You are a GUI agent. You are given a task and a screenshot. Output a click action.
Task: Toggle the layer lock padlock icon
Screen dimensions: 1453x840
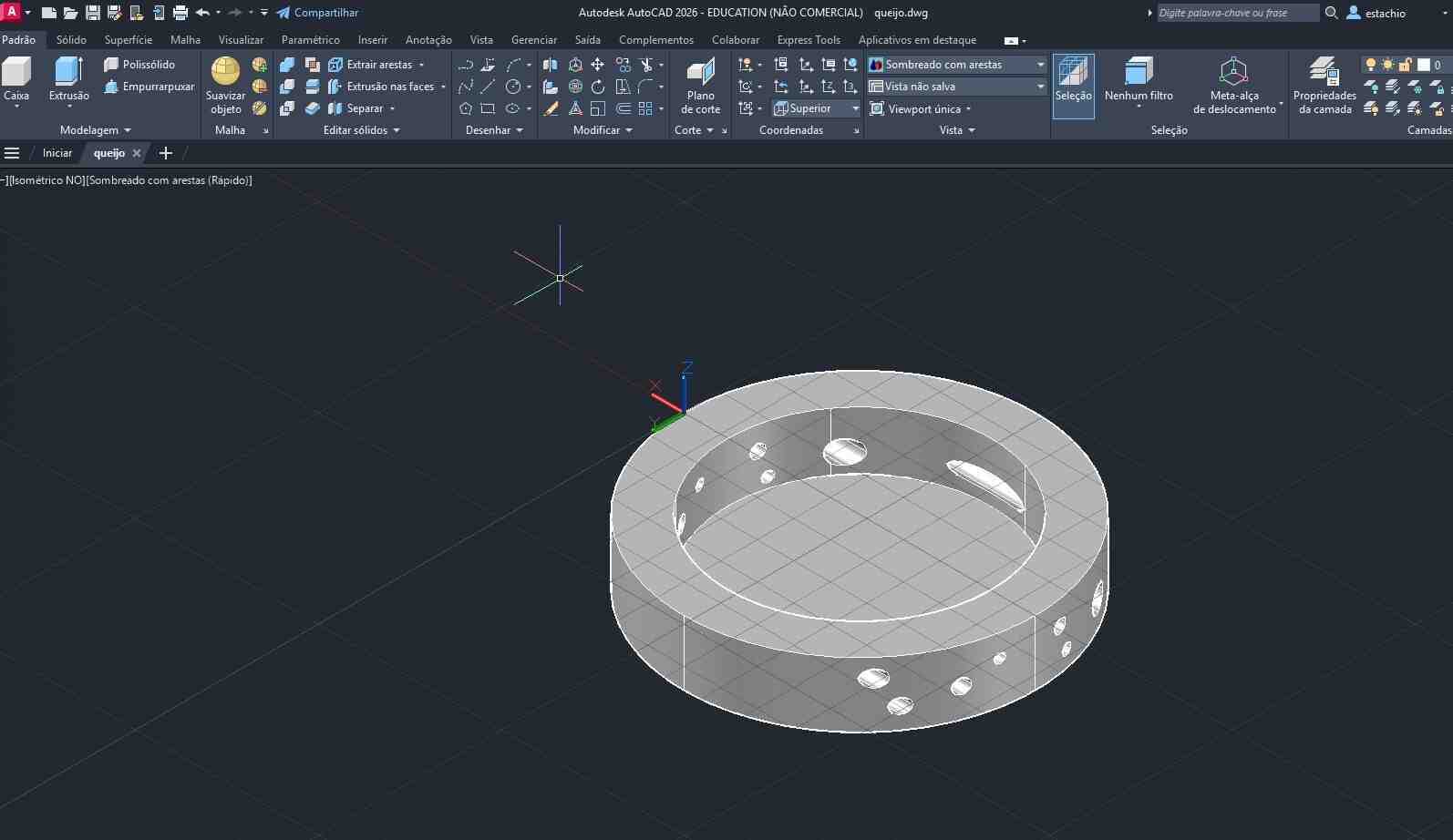point(1405,65)
